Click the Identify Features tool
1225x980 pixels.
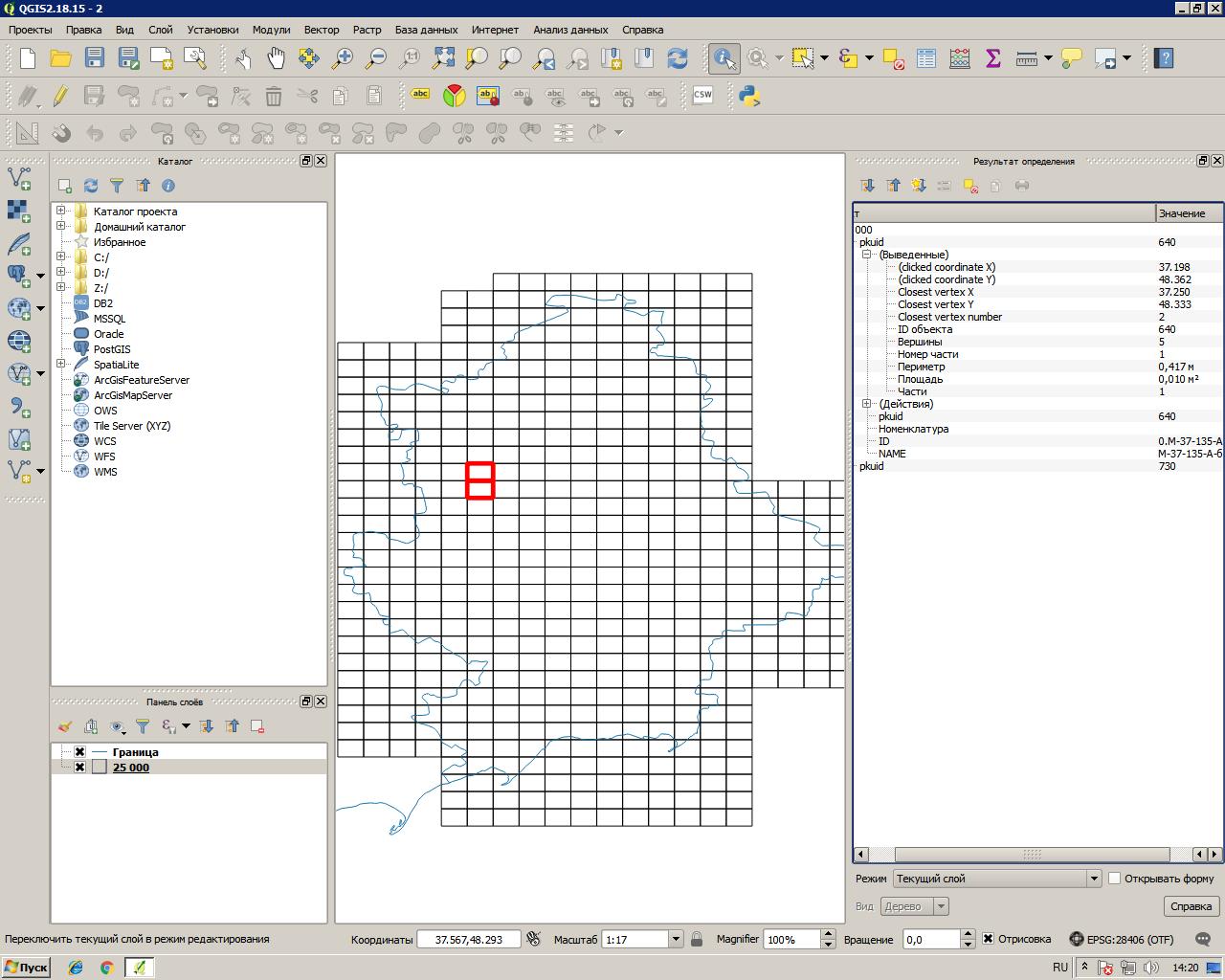coord(724,58)
